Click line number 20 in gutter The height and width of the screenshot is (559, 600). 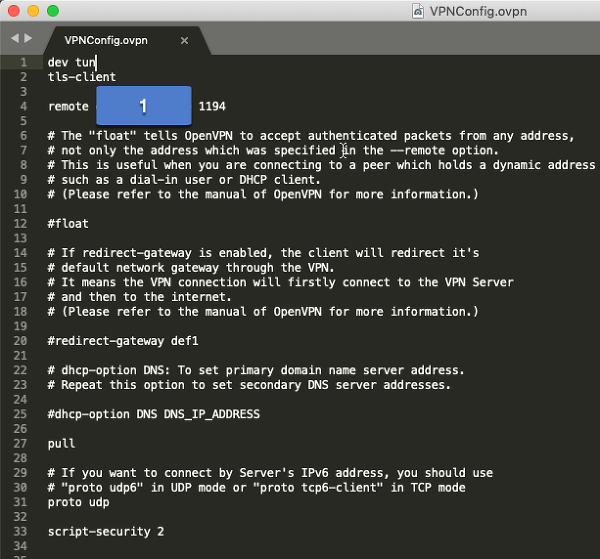click(21, 341)
